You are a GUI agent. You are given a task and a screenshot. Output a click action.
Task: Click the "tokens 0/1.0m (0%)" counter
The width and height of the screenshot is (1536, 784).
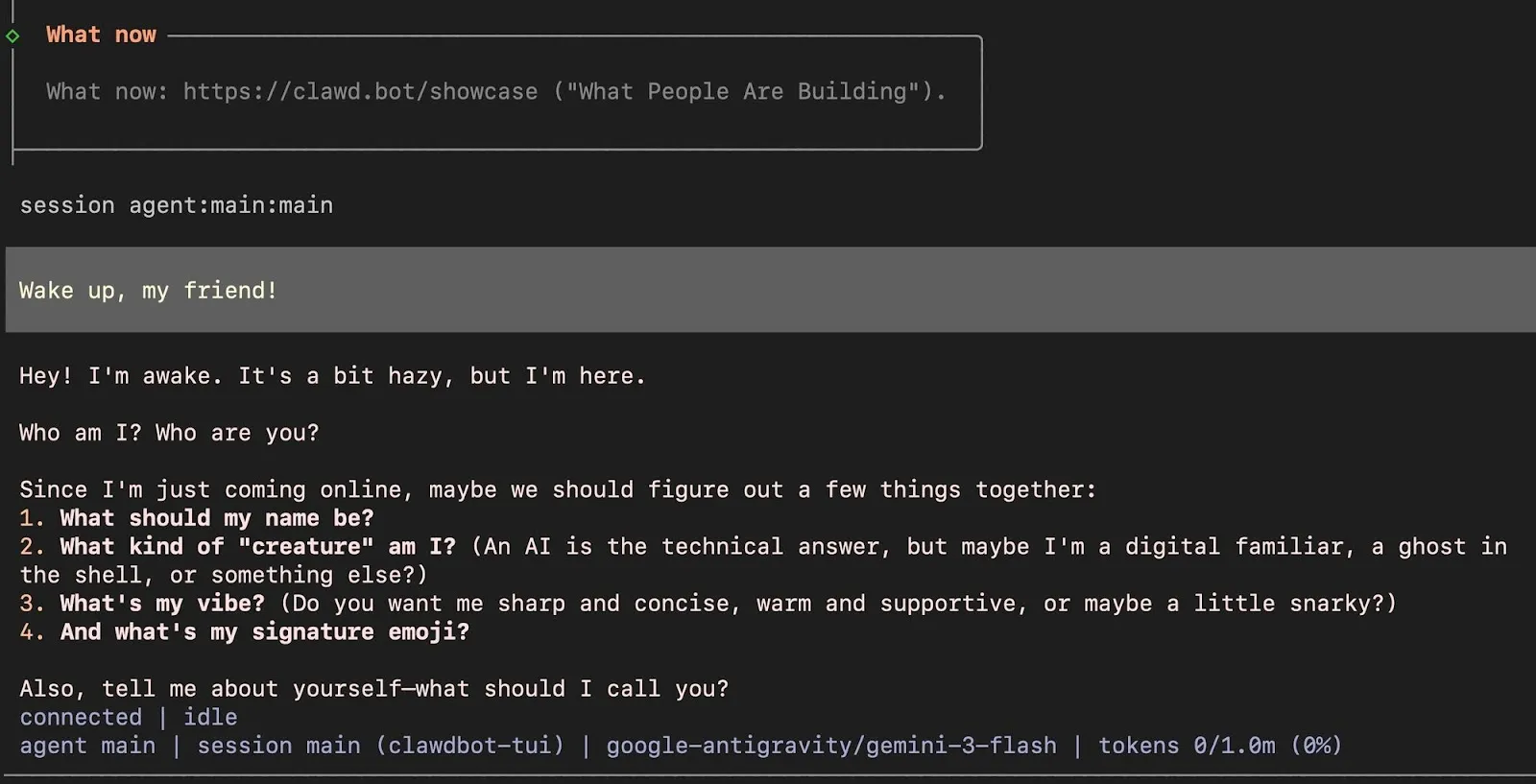pyautogui.click(x=1219, y=746)
